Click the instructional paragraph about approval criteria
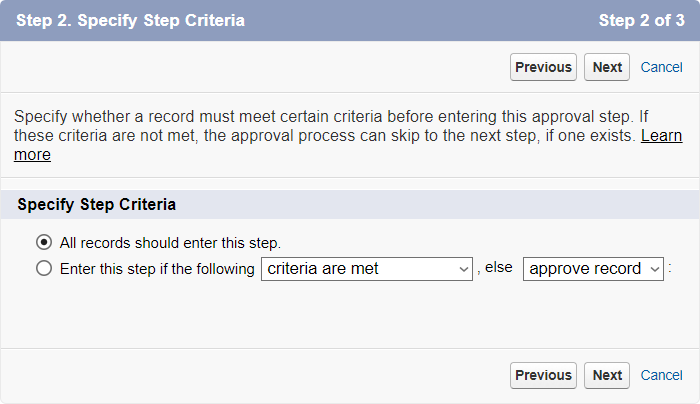Screen dimensions: 700x404 tap(330, 125)
